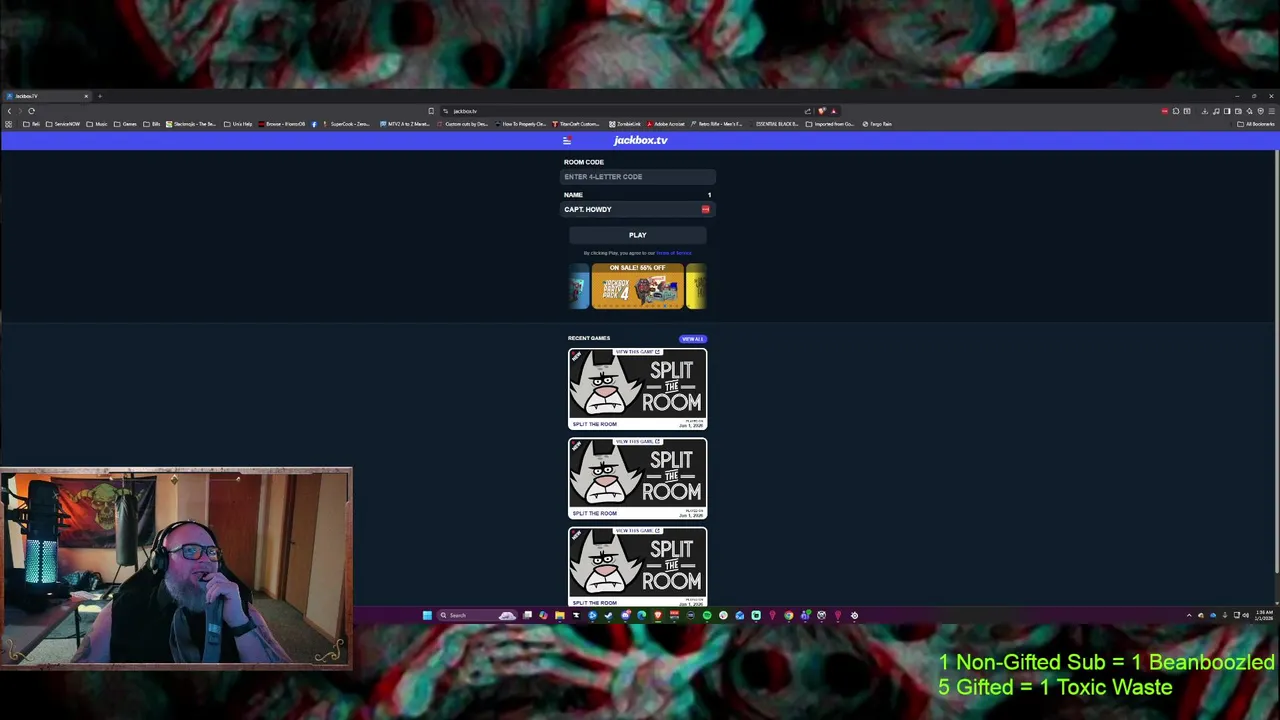The height and width of the screenshot is (720, 1280).
Task: Open the Jackbox Party Pack 4 sale banner
Action: coord(638,286)
